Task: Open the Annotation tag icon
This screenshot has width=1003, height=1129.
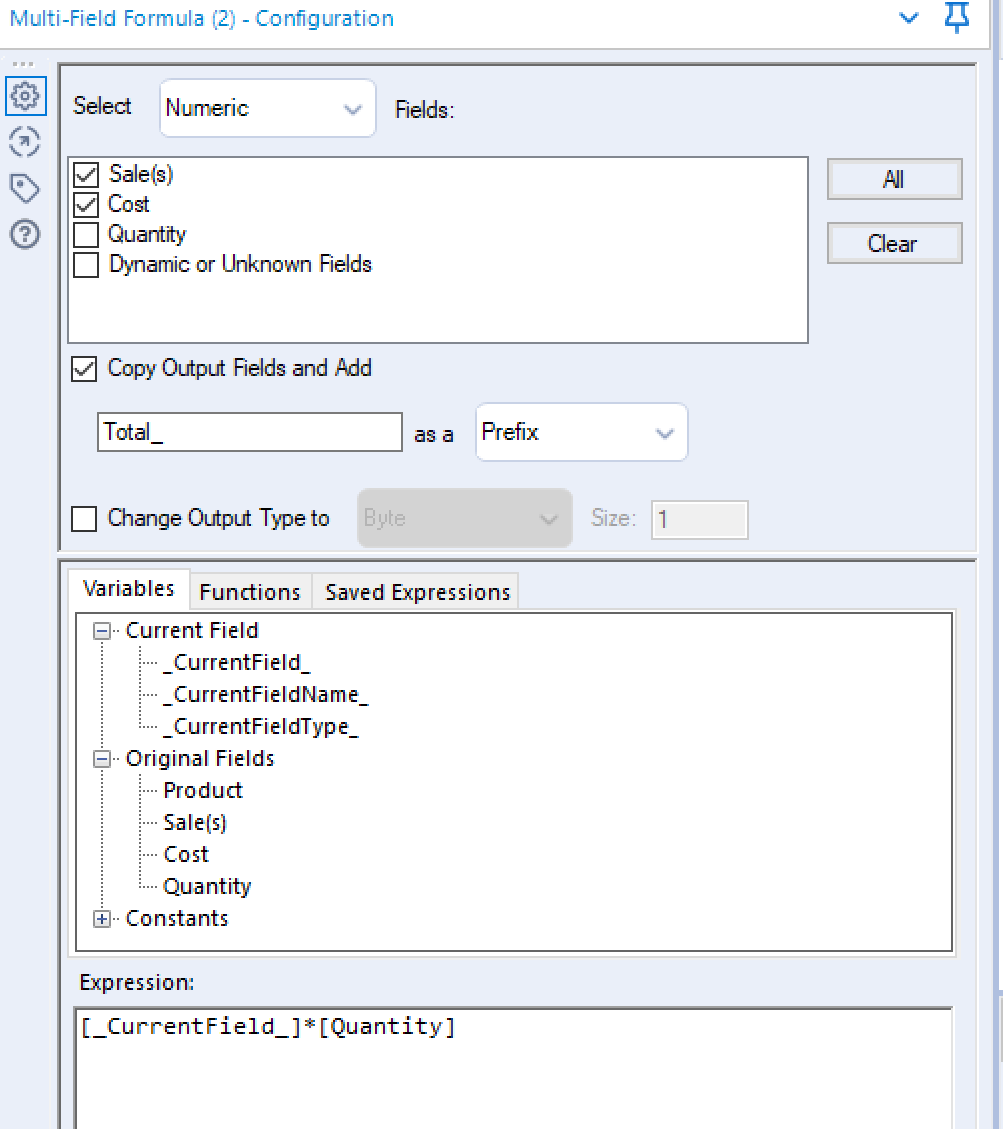Action: pyautogui.click(x=25, y=188)
